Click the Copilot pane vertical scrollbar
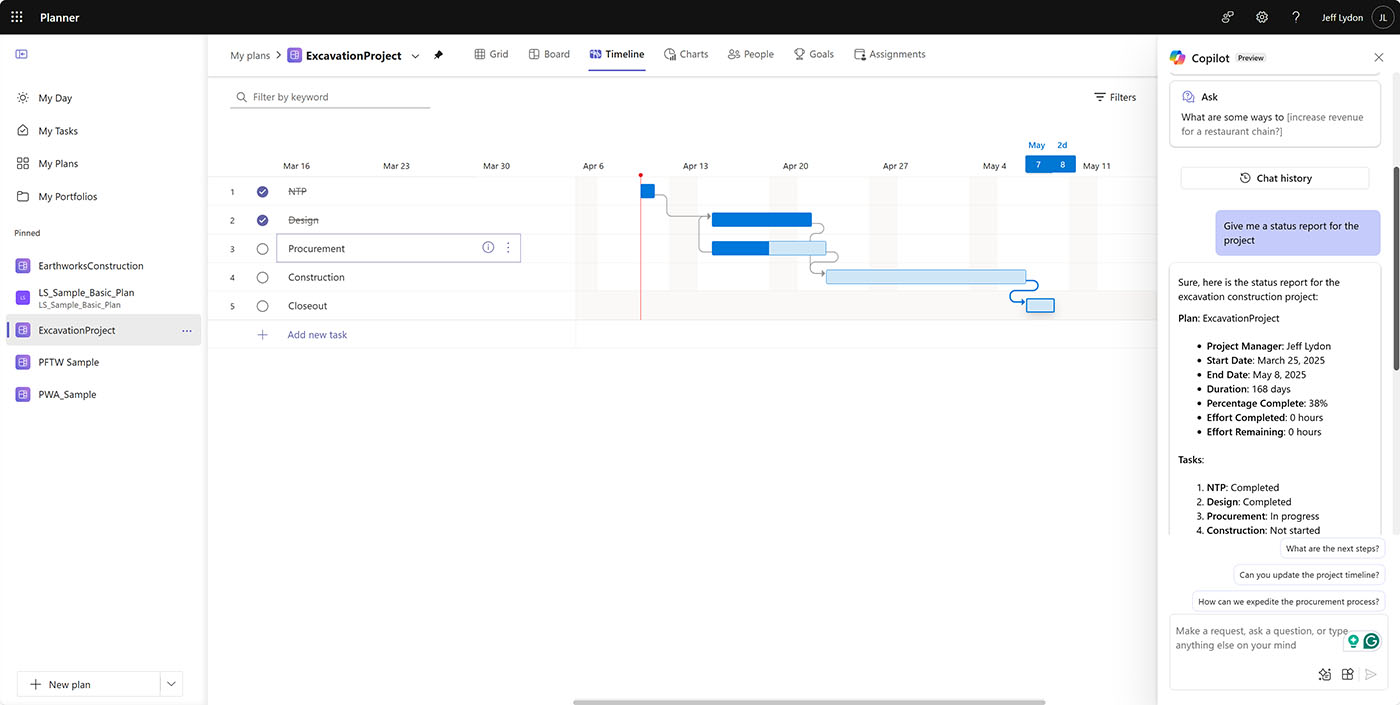1400x705 pixels. coord(1396,270)
